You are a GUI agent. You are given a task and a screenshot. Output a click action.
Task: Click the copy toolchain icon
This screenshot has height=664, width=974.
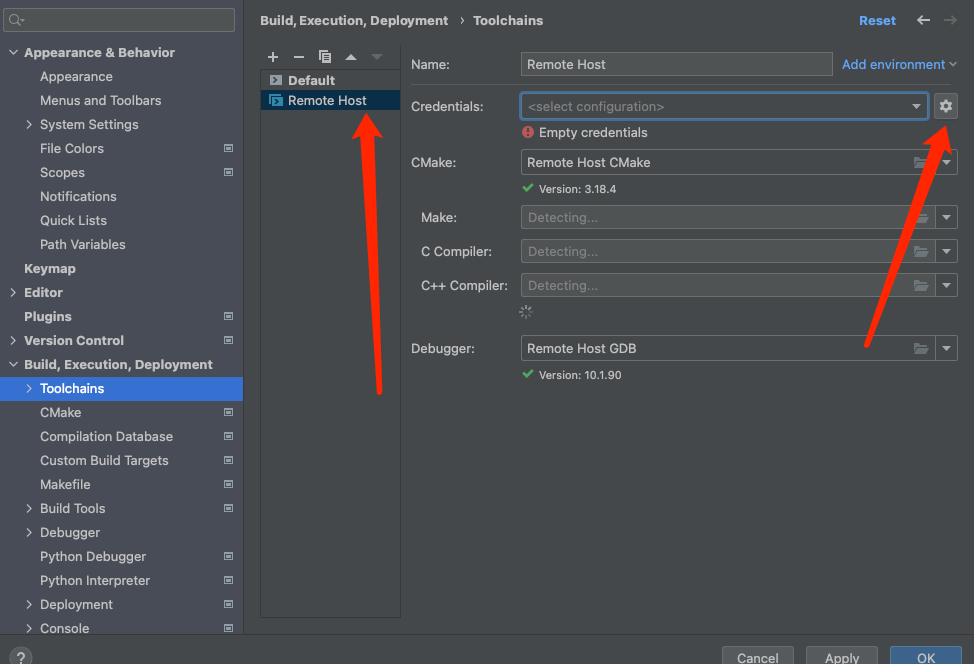point(324,57)
